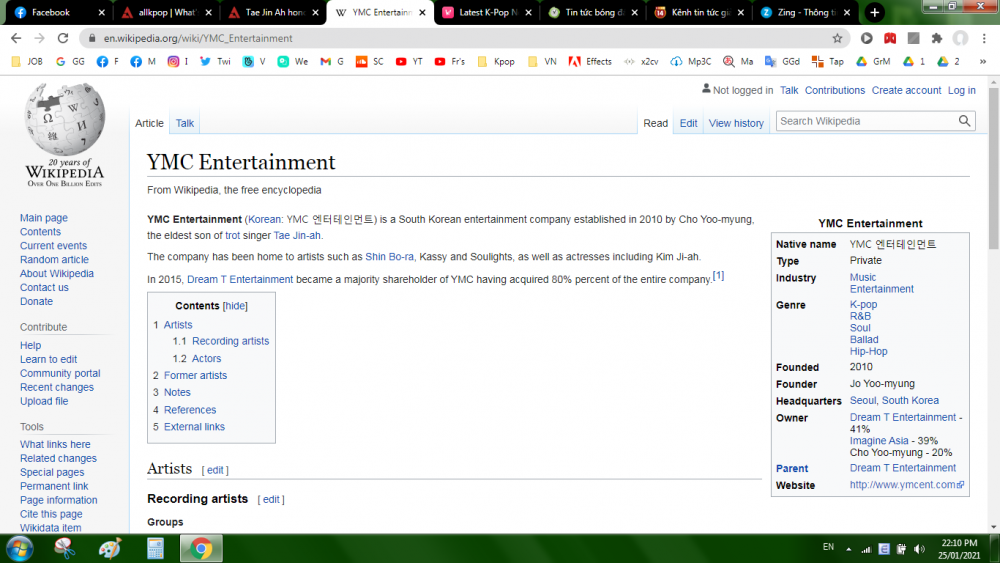The height and width of the screenshot is (563, 1000).
Task: Click the Chrome taskbar icon
Action: pyautogui.click(x=201, y=548)
